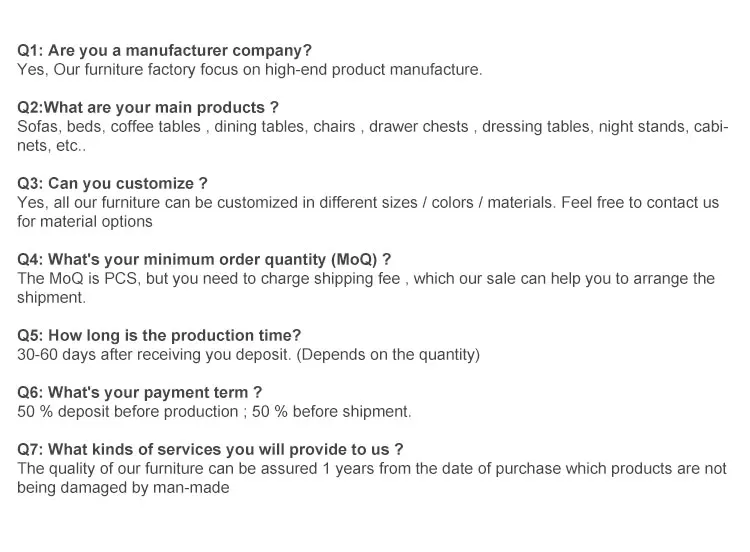
Task: Click the Q4 minimum order quantity question
Action: (204, 259)
